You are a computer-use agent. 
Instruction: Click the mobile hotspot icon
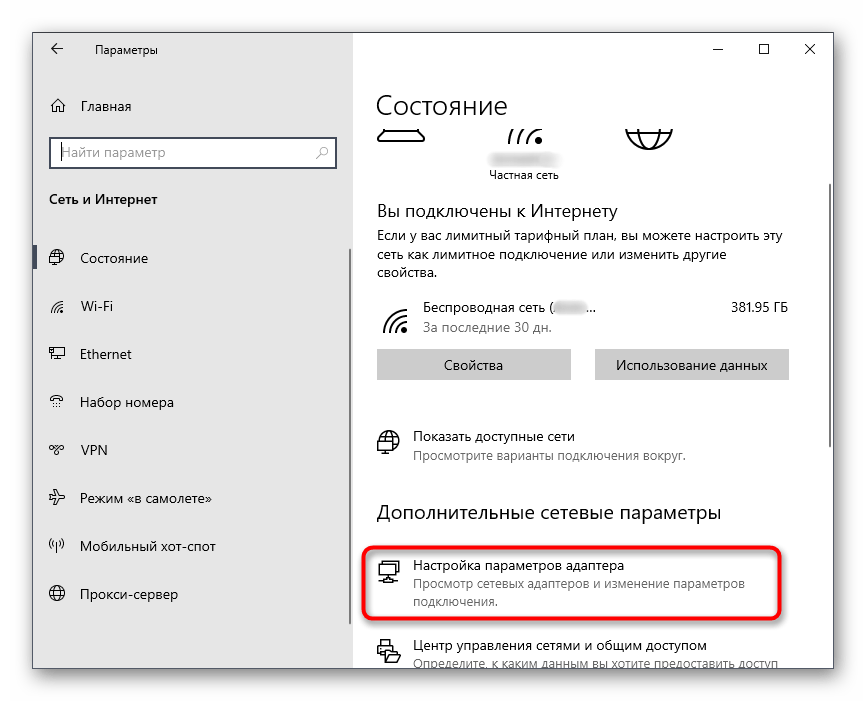[58, 546]
